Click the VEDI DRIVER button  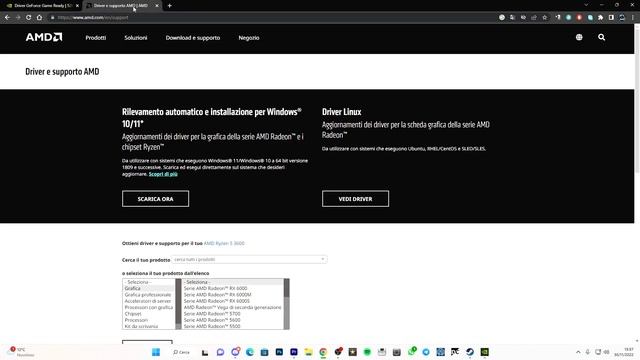tap(356, 199)
